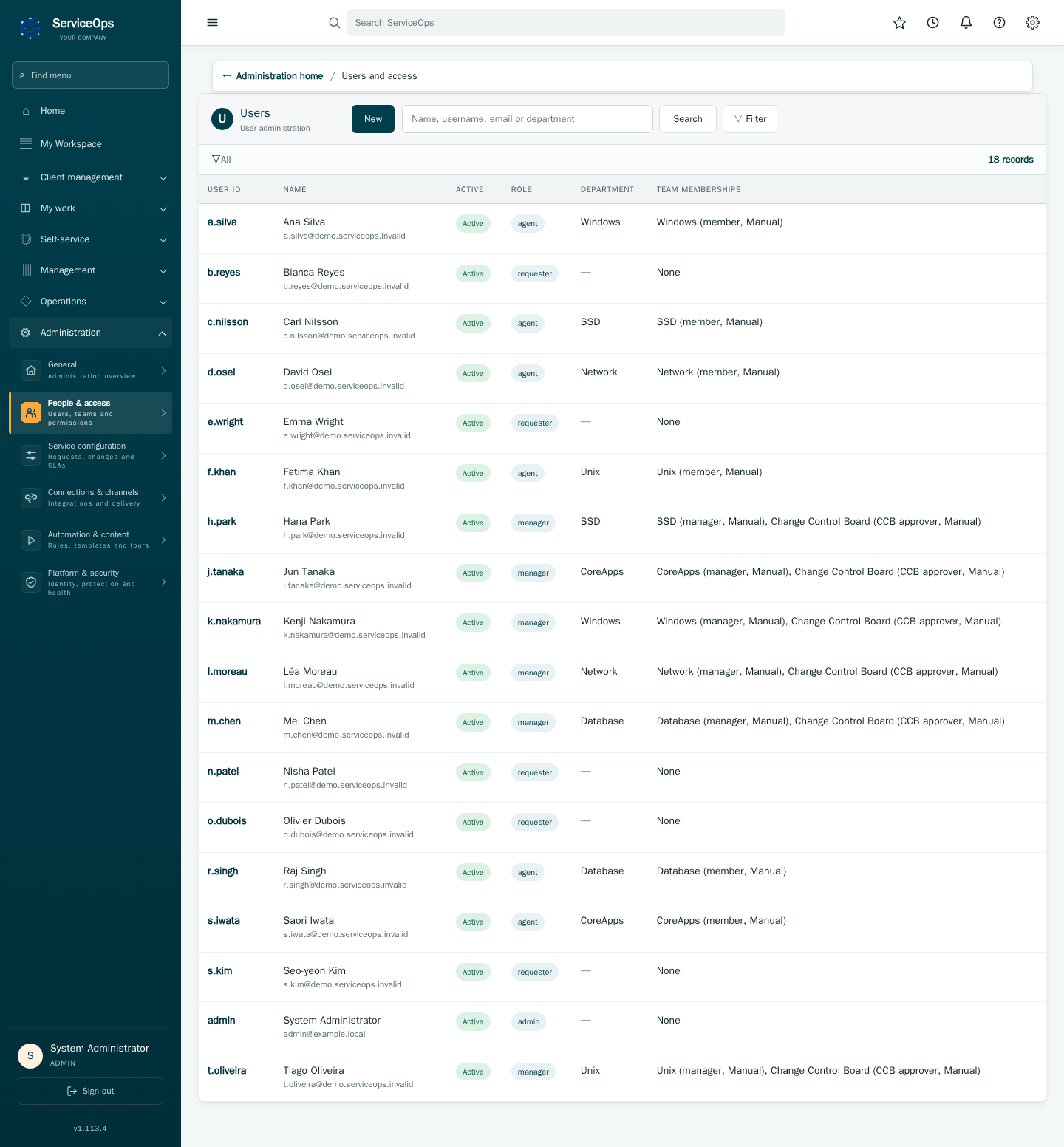Click the System Administrator avatar
This screenshot has width=1064, height=1147.
point(30,1056)
